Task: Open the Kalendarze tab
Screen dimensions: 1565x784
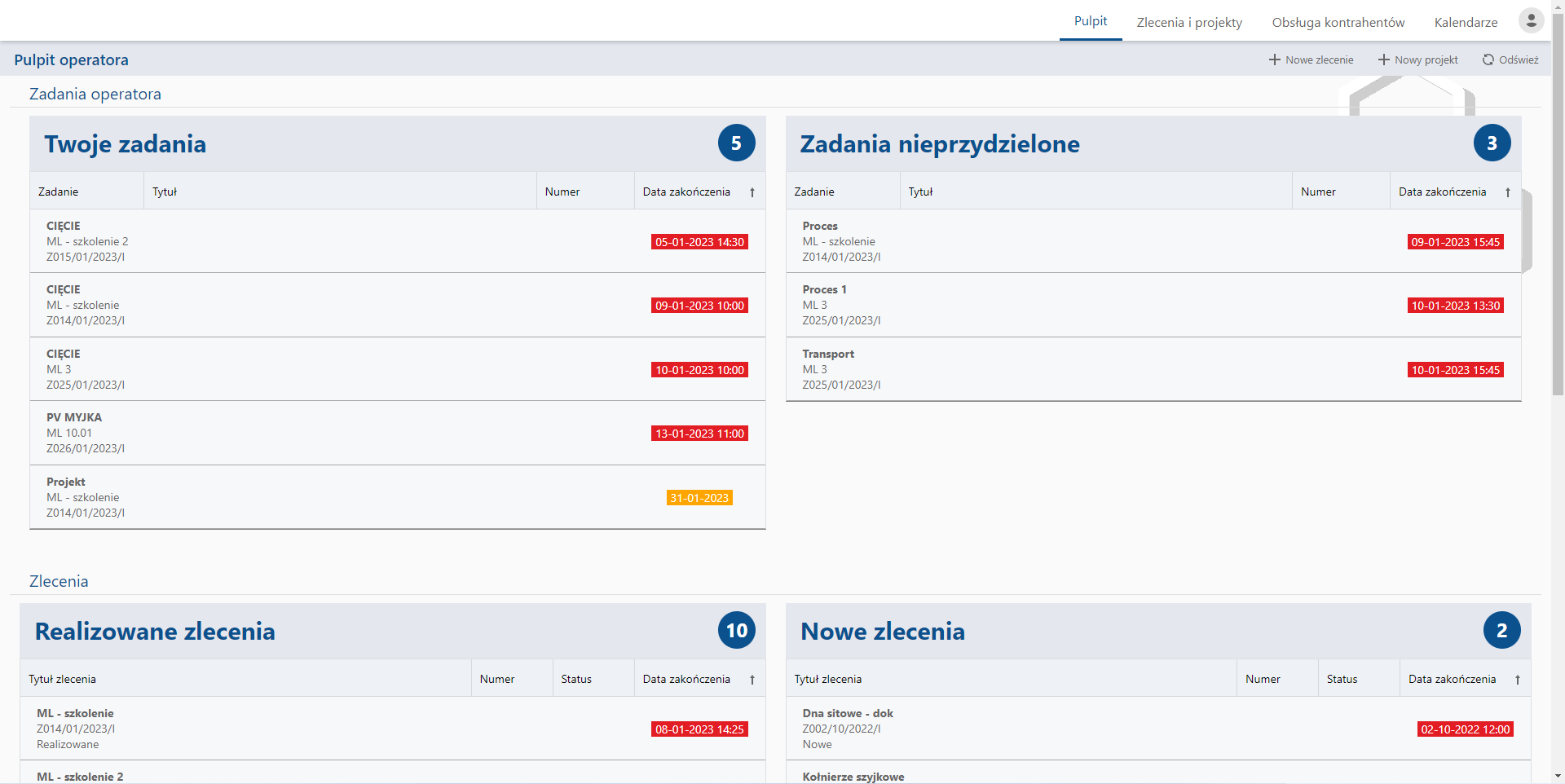Action: click(1466, 22)
